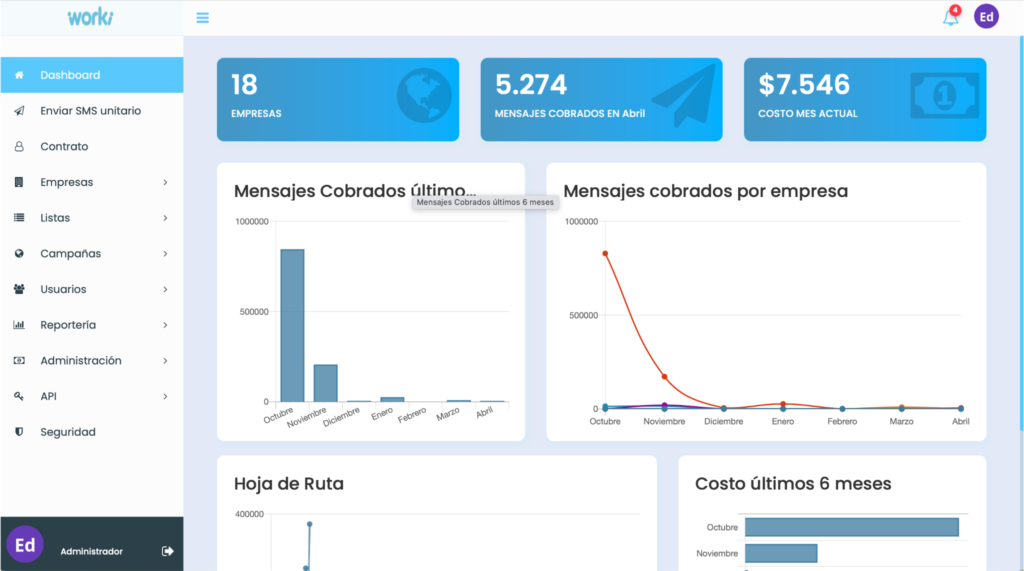Screen dimensions: 1024x571
Task: Go to the Contrato page
Action: point(91,146)
